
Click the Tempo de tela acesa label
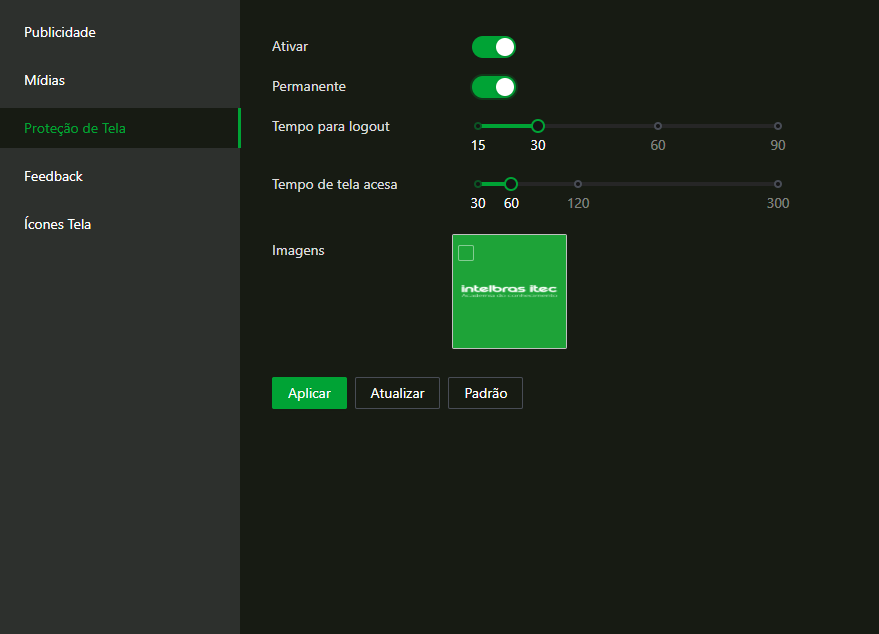pyautogui.click(x=335, y=184)
